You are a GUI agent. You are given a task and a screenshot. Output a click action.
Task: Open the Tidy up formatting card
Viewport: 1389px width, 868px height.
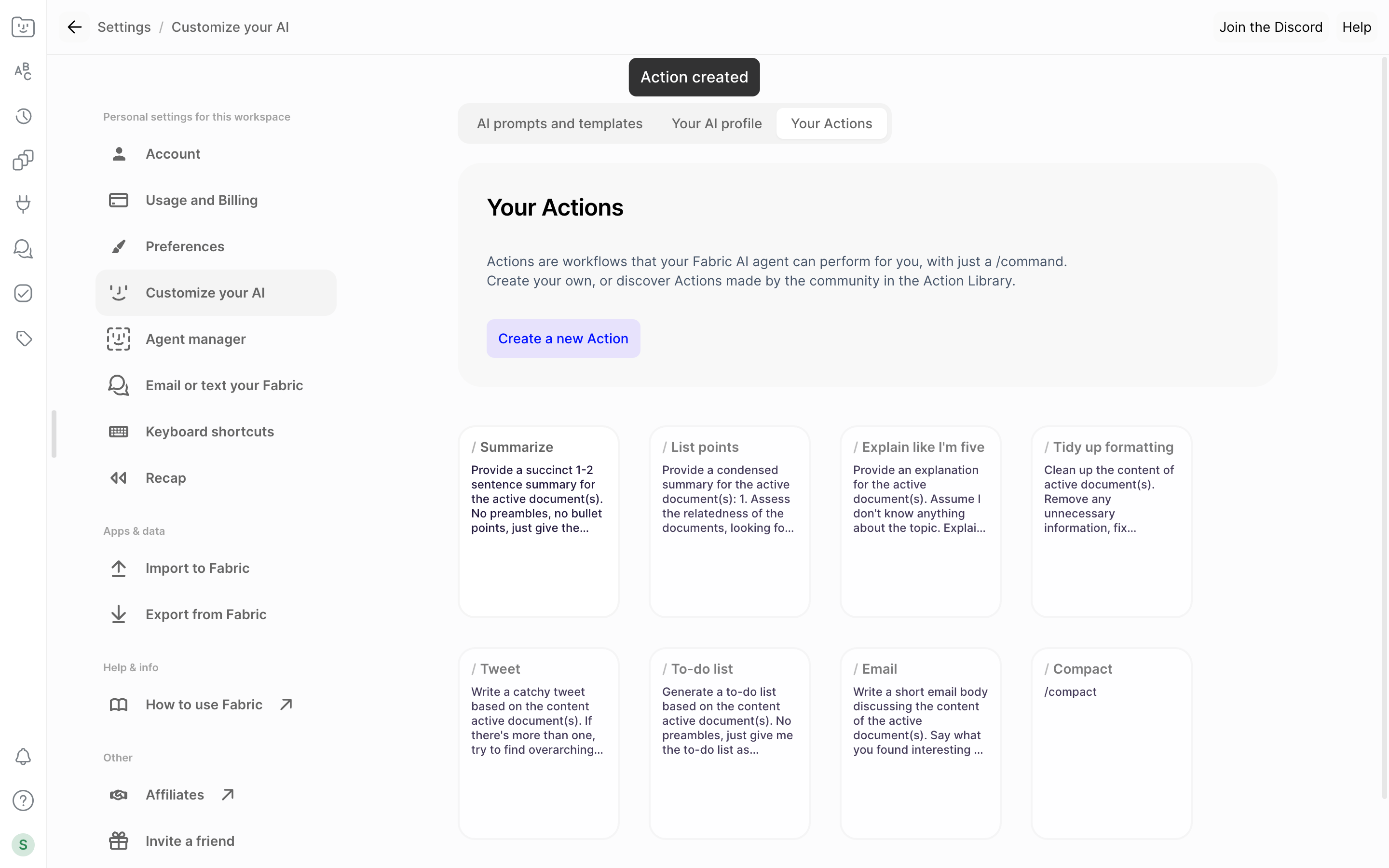(x=1111, y=521)
